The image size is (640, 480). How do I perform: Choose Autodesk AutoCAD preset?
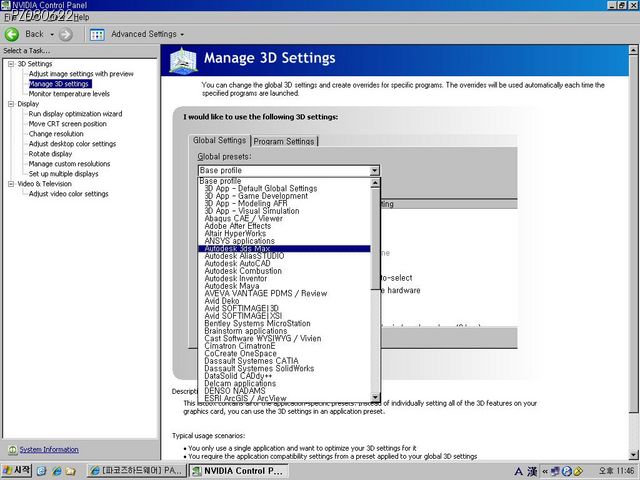tap(284, 264)
